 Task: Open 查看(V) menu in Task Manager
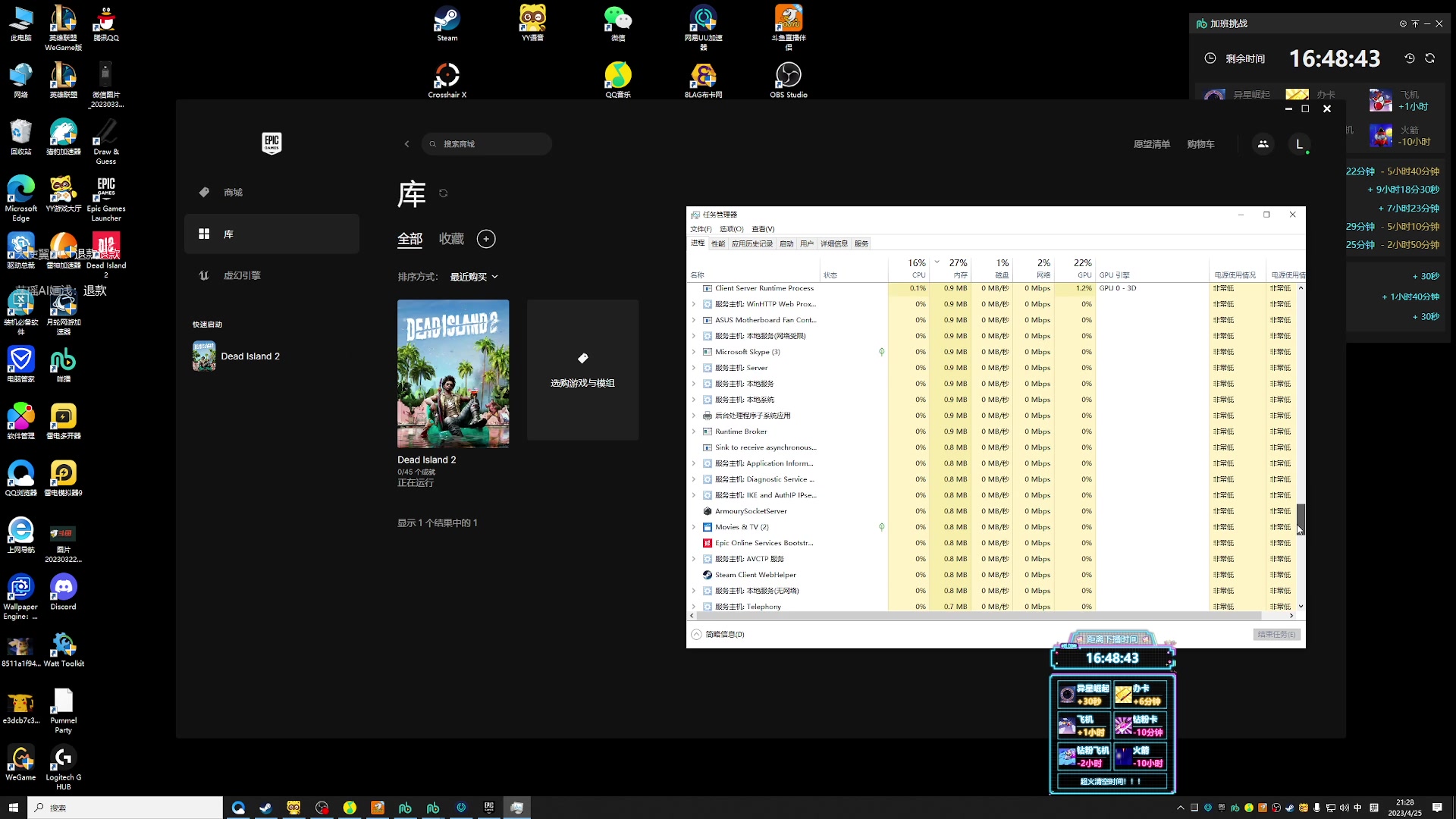click(x=763, y=229)
